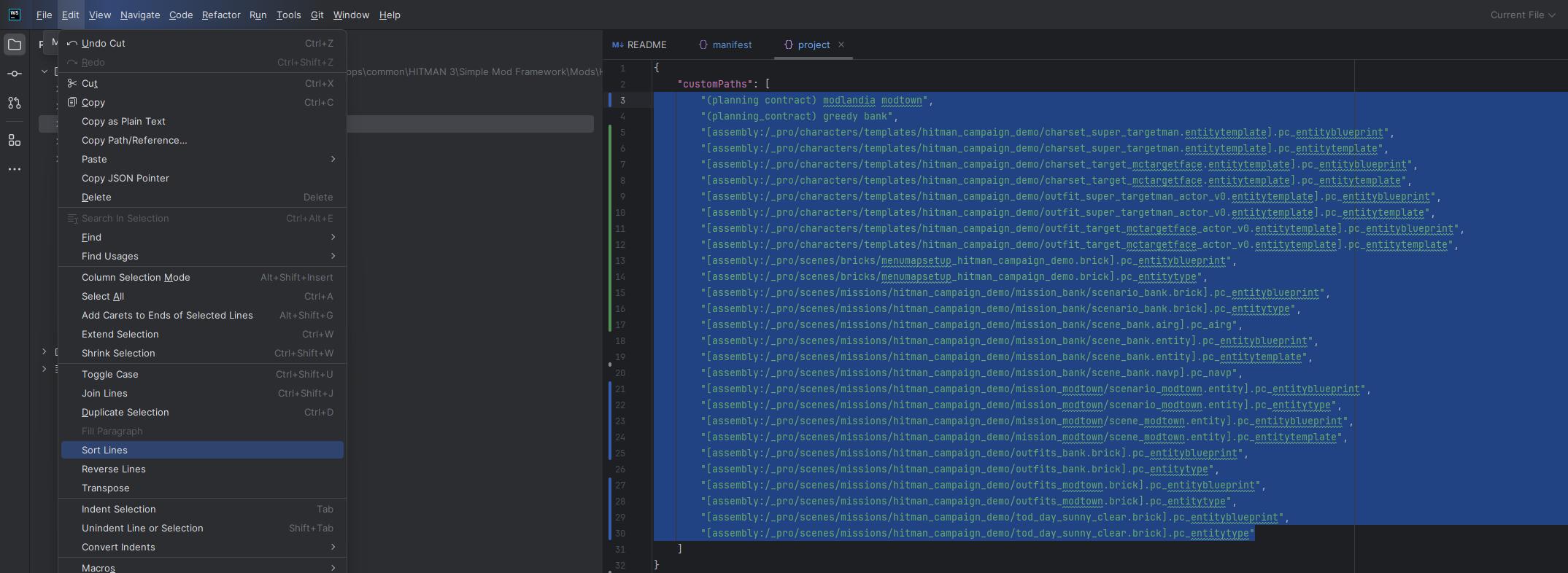Switch to the README tab
This screenshot has height=573, width=1568.
pyautogui.click(x=639, y=44)
